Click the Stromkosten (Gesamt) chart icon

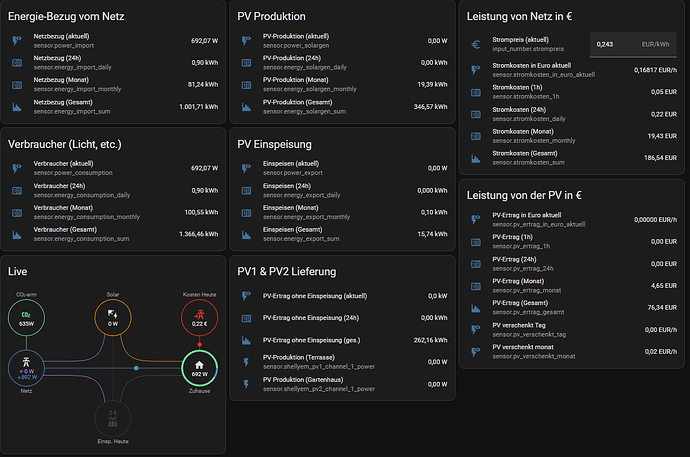(x=476, y=158)
